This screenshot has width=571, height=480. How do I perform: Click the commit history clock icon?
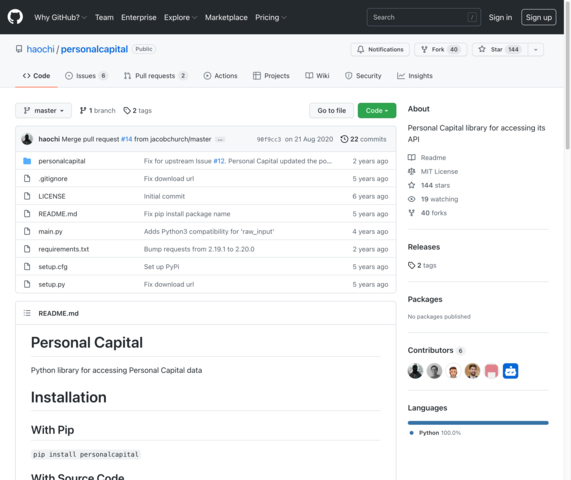tap(344, 139)
